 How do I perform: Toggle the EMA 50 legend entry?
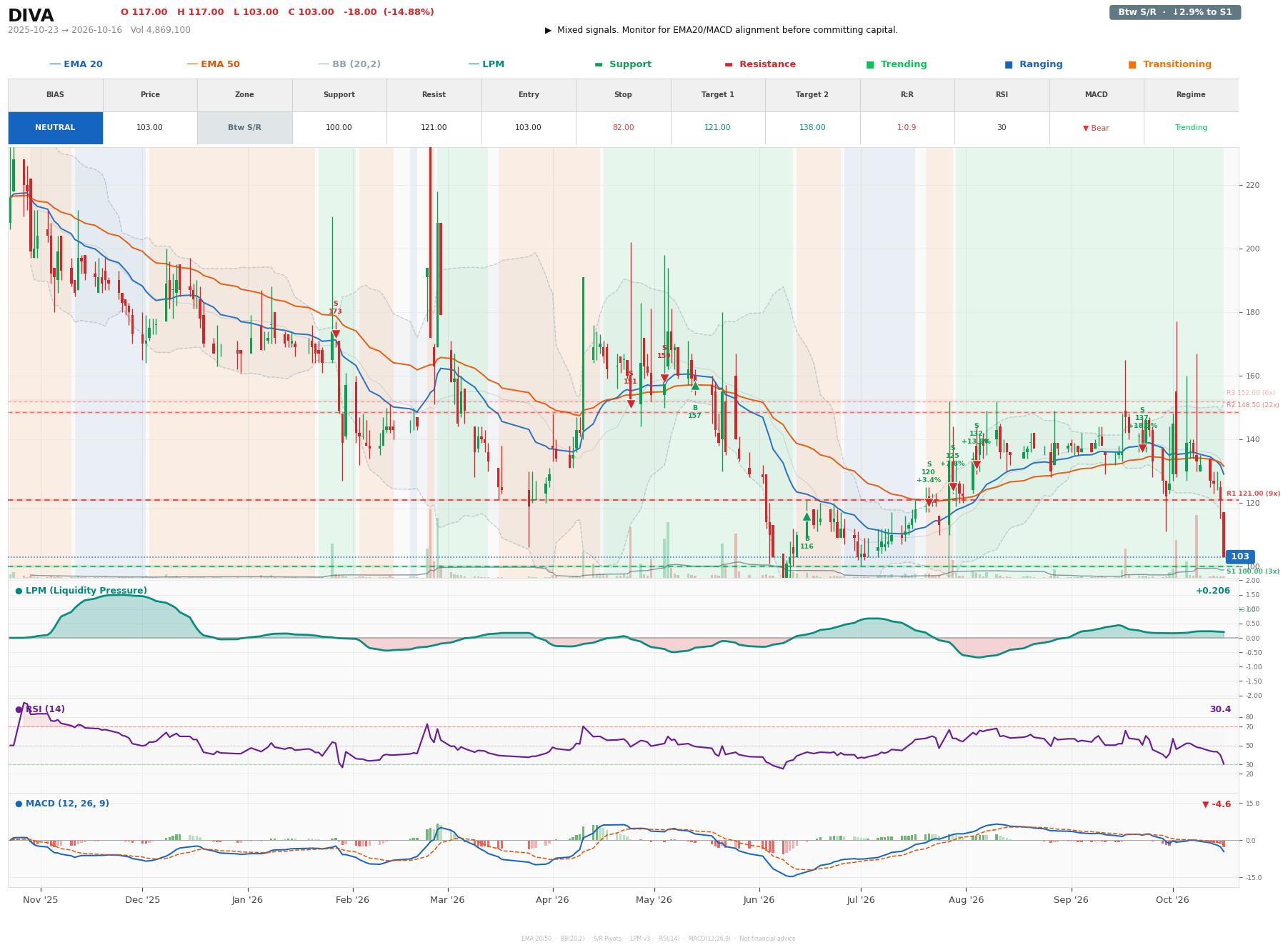[x=213, y=64]
